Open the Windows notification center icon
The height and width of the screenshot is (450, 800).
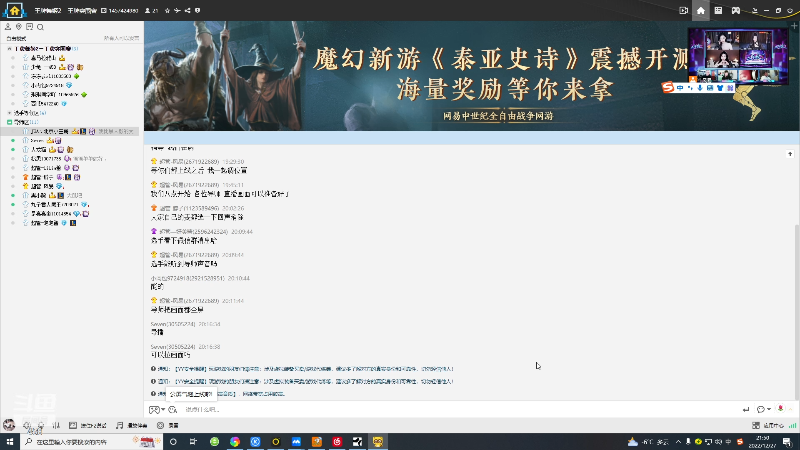pos(787,441)
